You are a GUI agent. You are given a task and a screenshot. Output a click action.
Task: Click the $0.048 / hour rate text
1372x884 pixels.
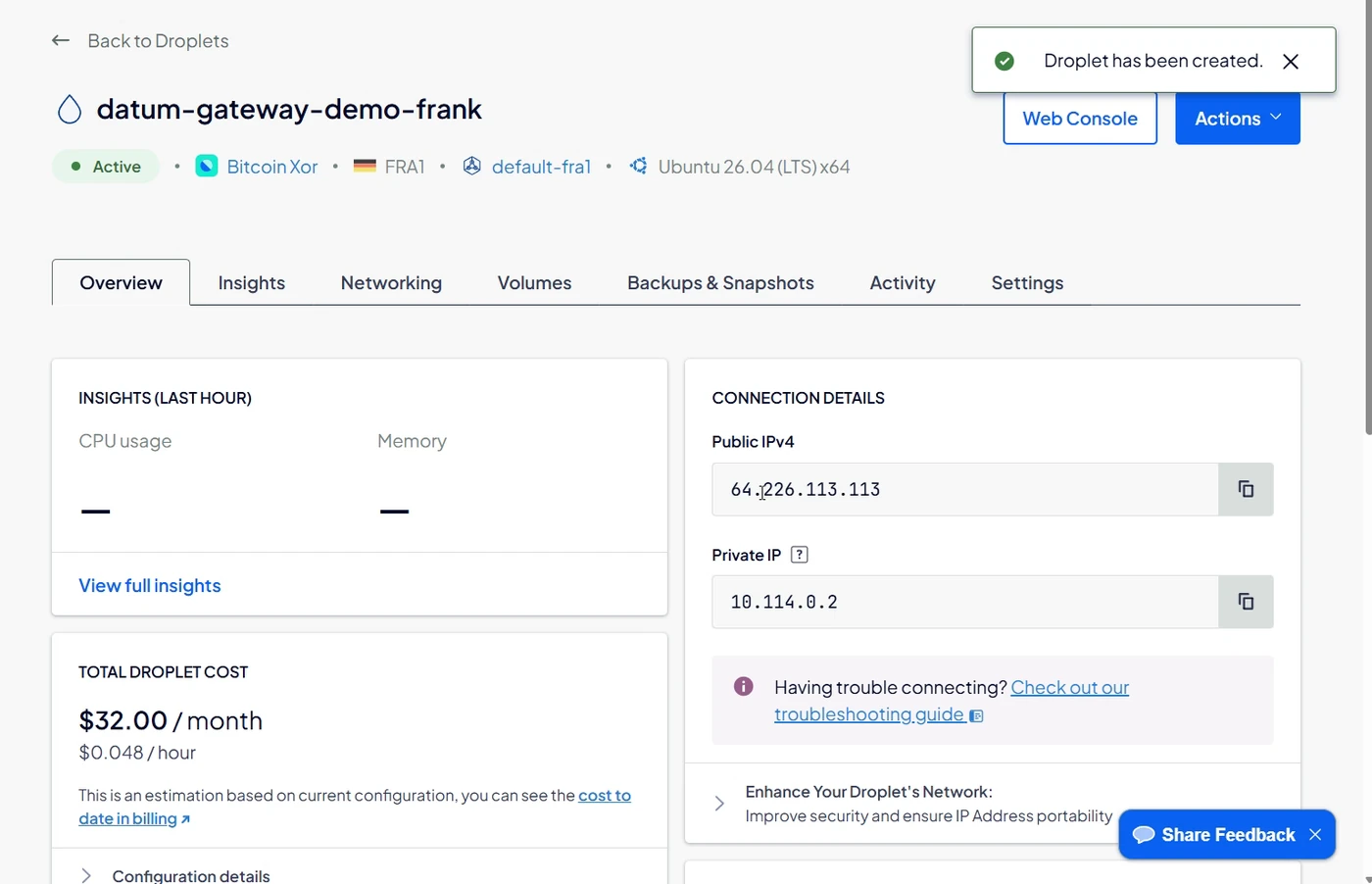(x=137, y=753)
